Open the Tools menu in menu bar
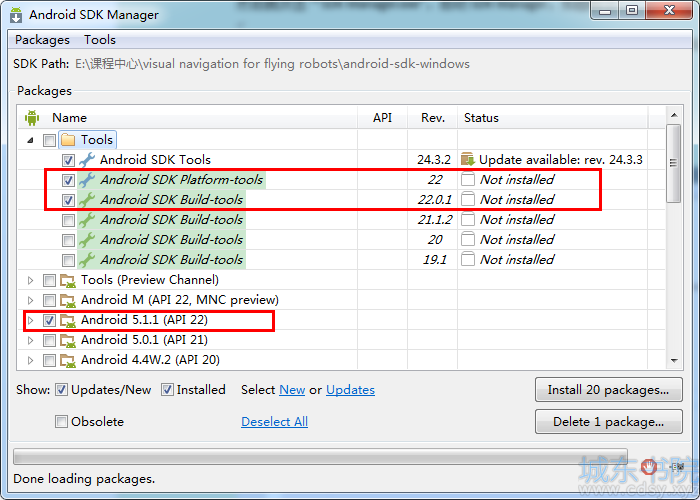 tap(100, 40)
